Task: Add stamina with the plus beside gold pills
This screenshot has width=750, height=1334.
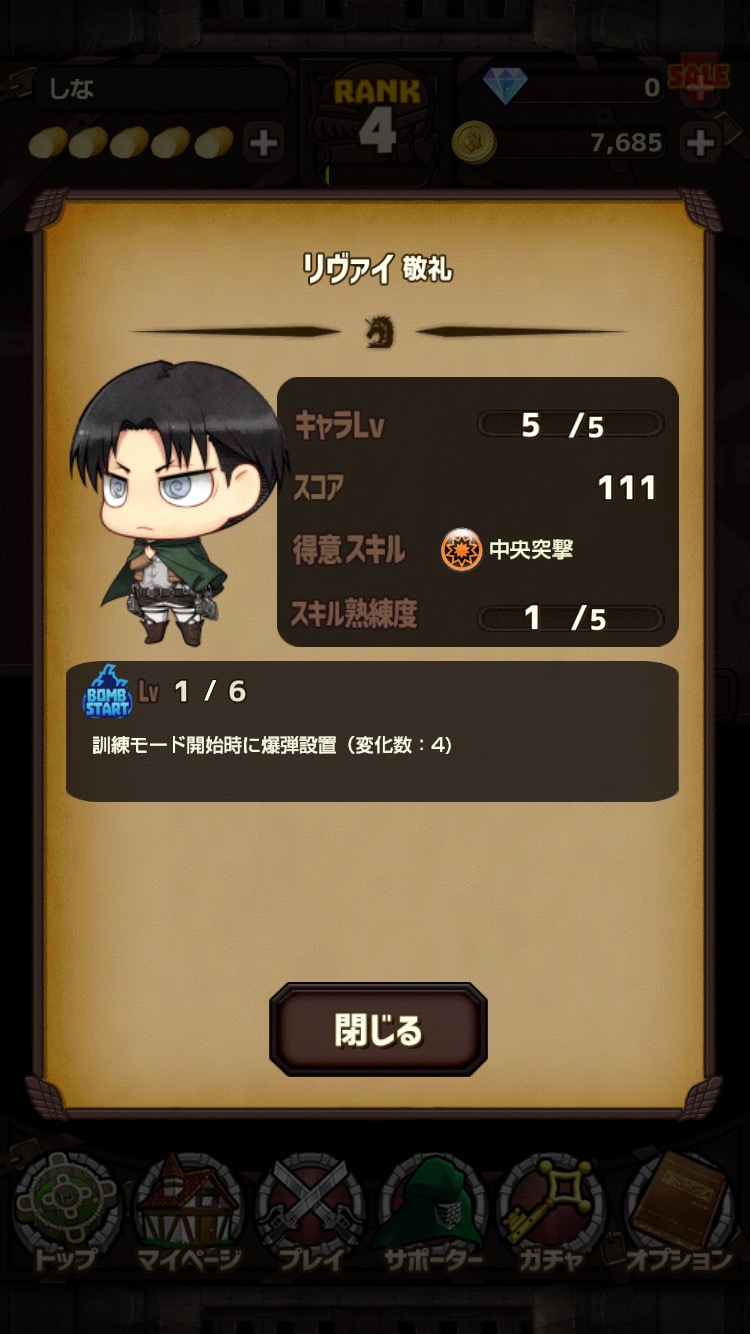Action: click(x=264, y=143)
